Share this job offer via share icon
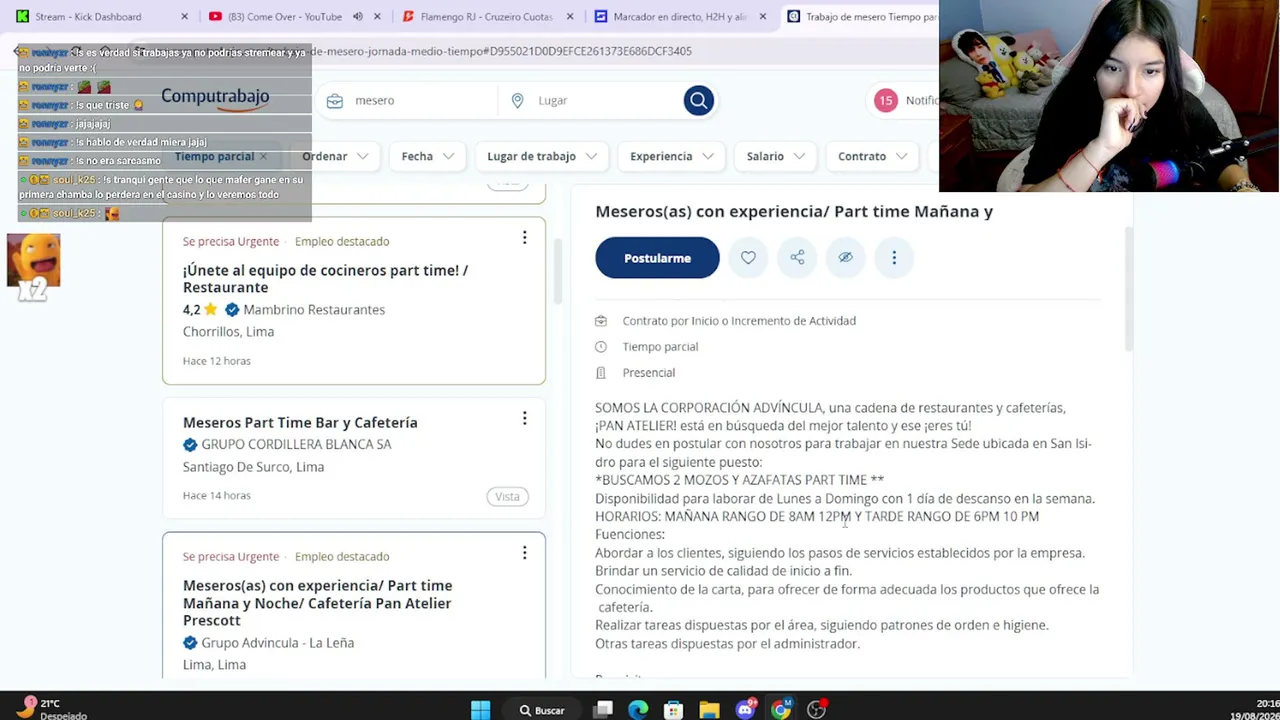The image size is (1280, 720). coord(797,258)
